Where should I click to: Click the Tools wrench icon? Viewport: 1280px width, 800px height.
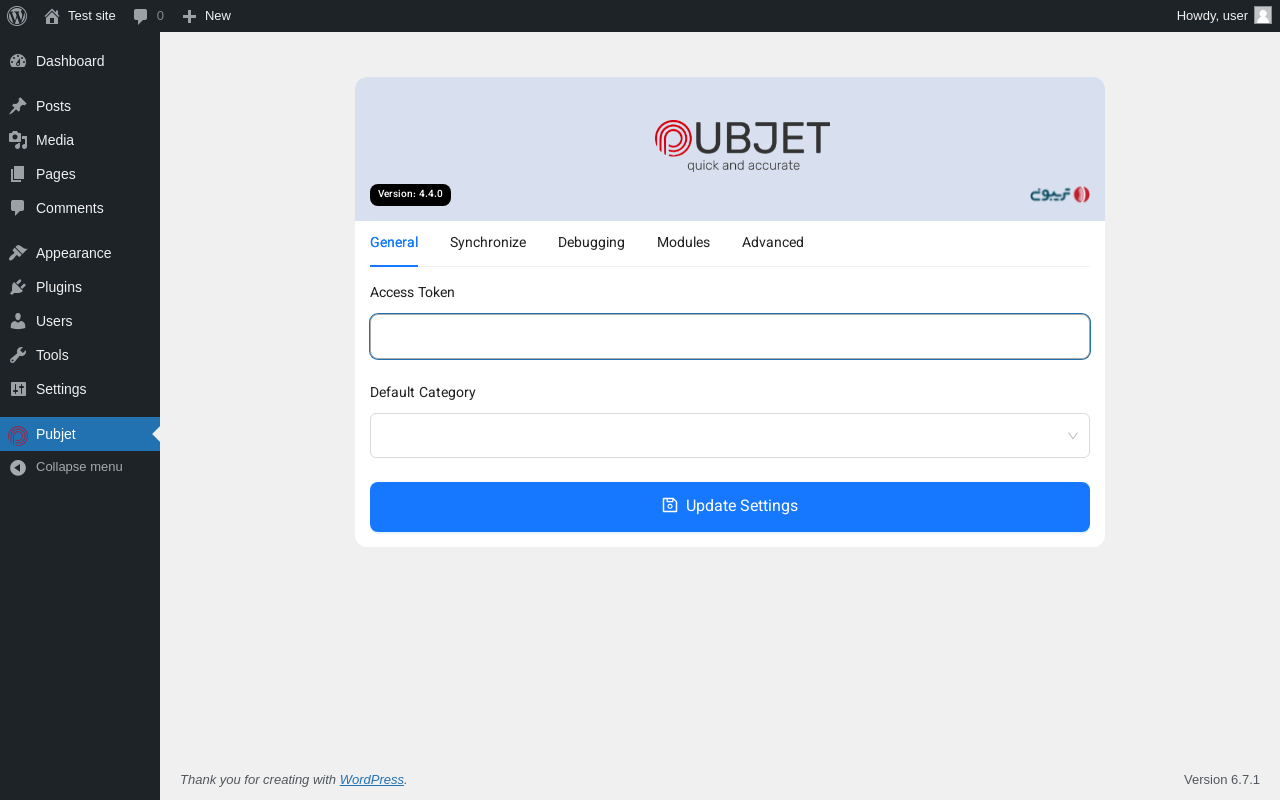pyautogui.click(x=18, y=355)
